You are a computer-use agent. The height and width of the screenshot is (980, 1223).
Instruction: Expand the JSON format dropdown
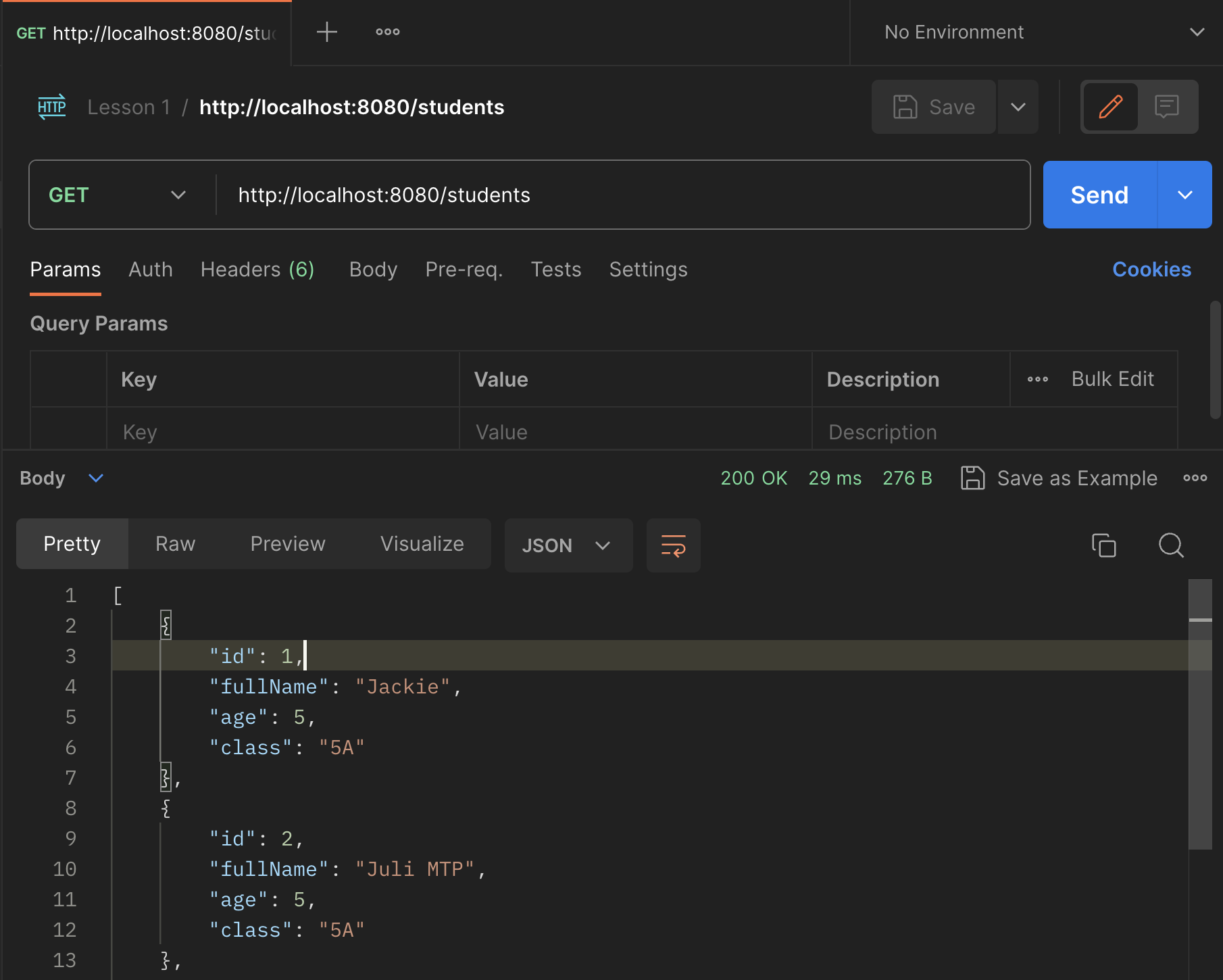click(568, 545)
